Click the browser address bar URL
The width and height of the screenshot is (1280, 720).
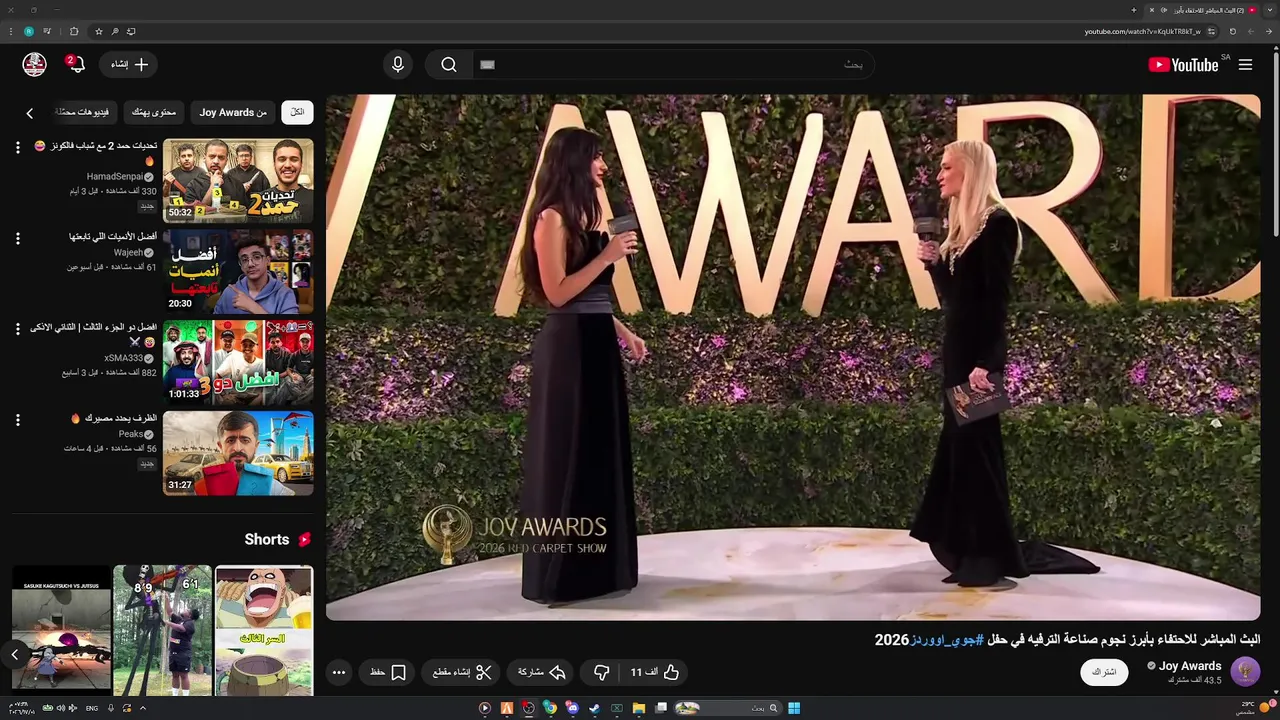tap(1142, 31)
